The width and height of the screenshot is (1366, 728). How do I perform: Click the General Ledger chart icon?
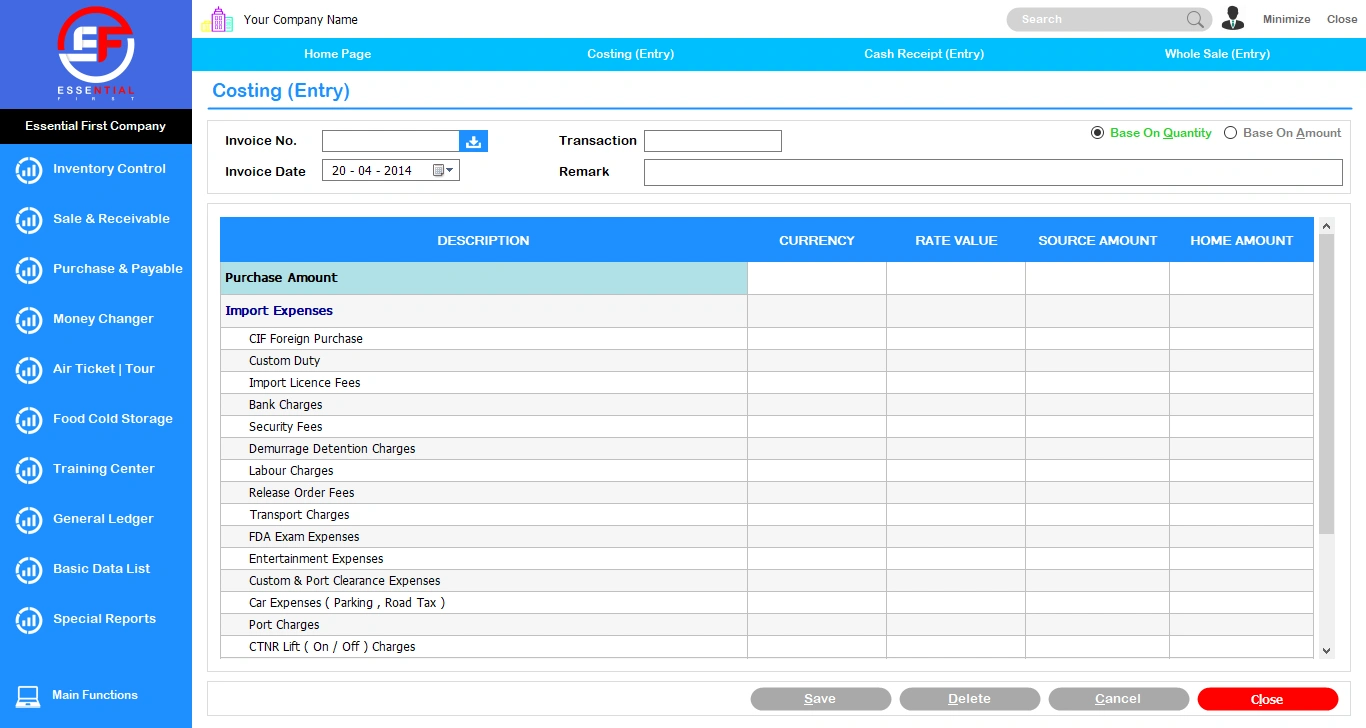click(29, 520)
